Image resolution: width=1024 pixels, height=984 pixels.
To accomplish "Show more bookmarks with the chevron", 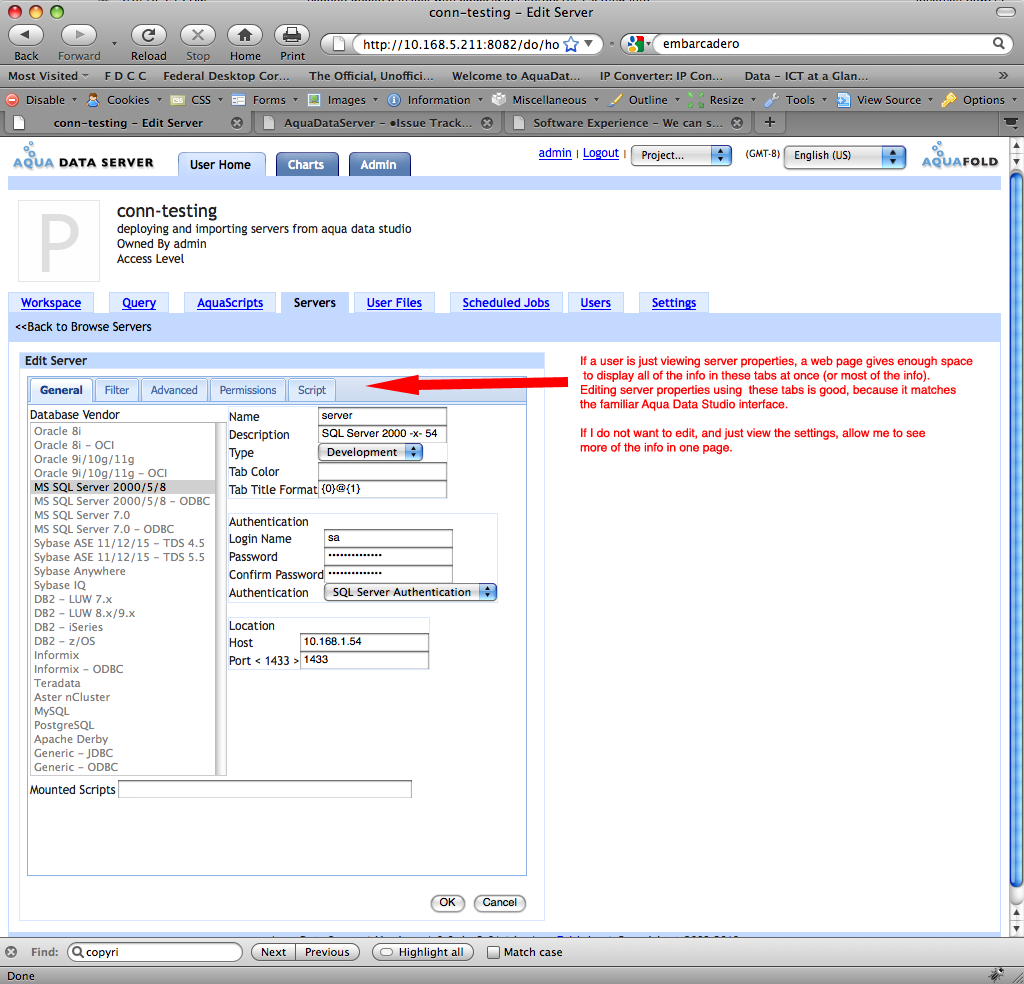I will click(1004, 76).
